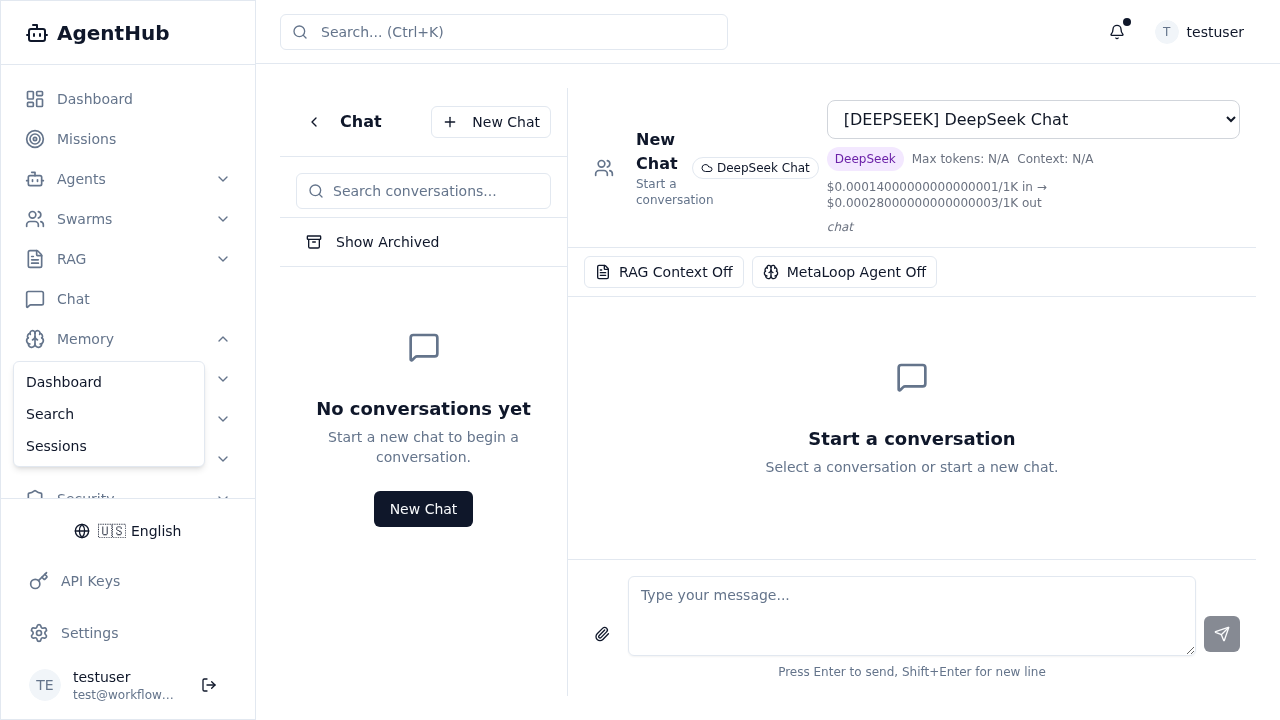Image resolution: width=1280 pixels, height=720 pixels.
Task: Open Missions from the sidebar
Action: [x=86, y=139]
